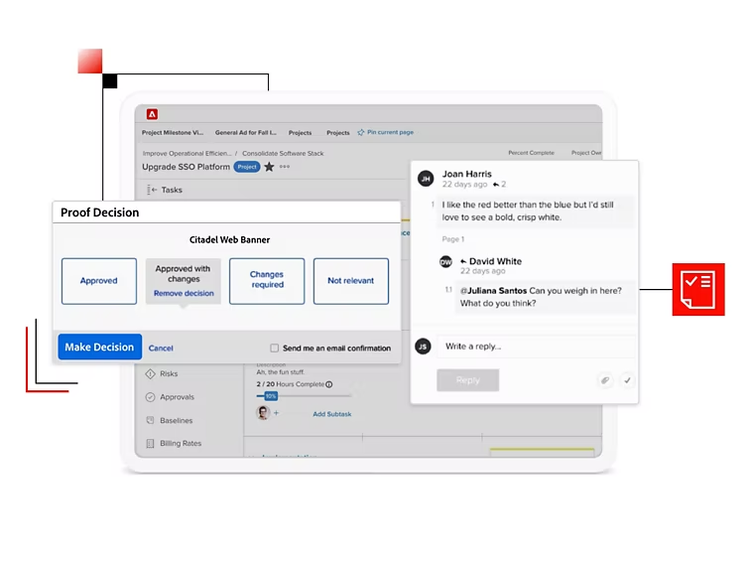750x563 pixels.
Task: Click the star favorite icon beside Project badge
Action: coord(269,167)
